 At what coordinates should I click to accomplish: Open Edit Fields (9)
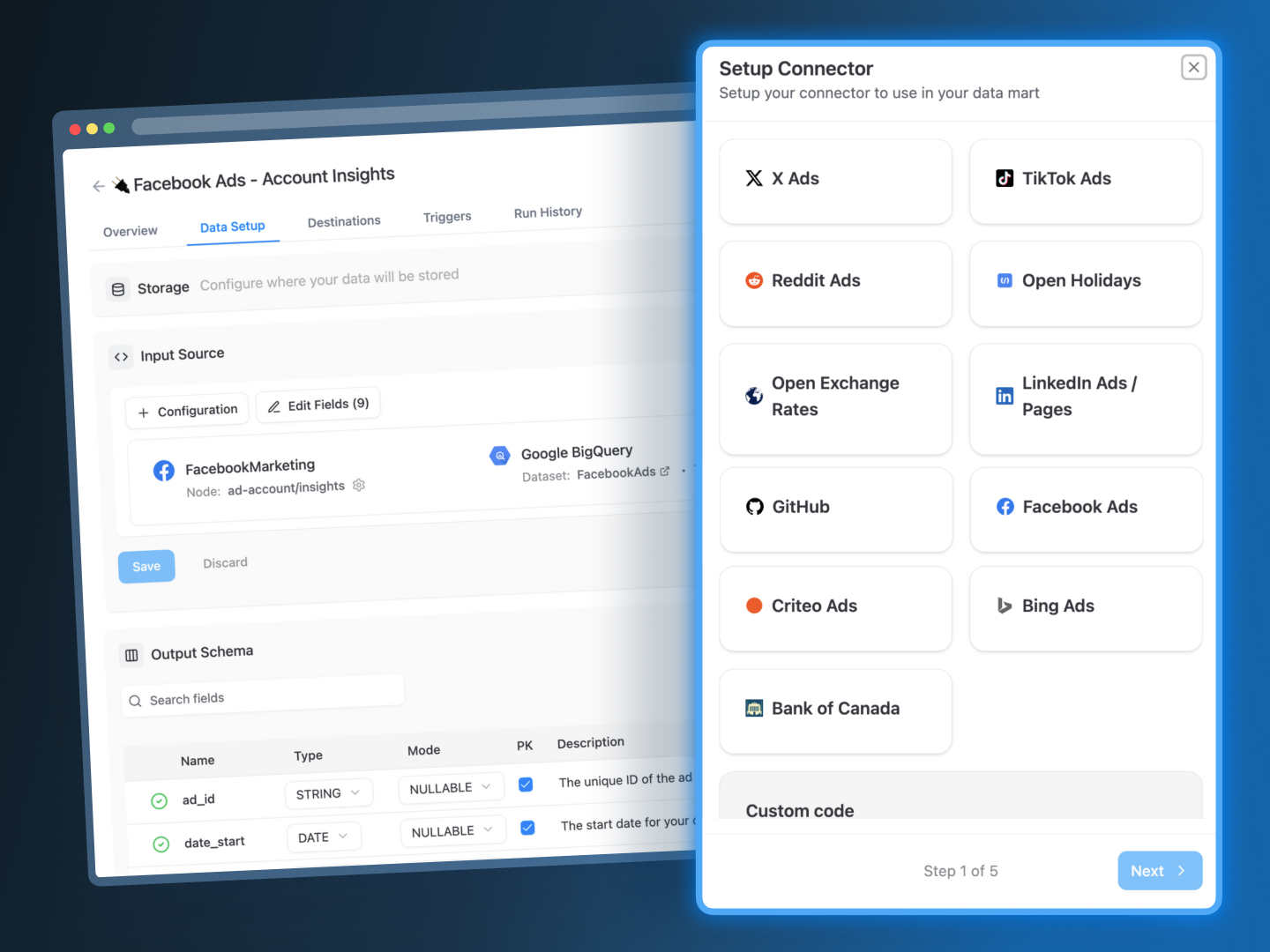pyautogui.click(x=318, y=405)
